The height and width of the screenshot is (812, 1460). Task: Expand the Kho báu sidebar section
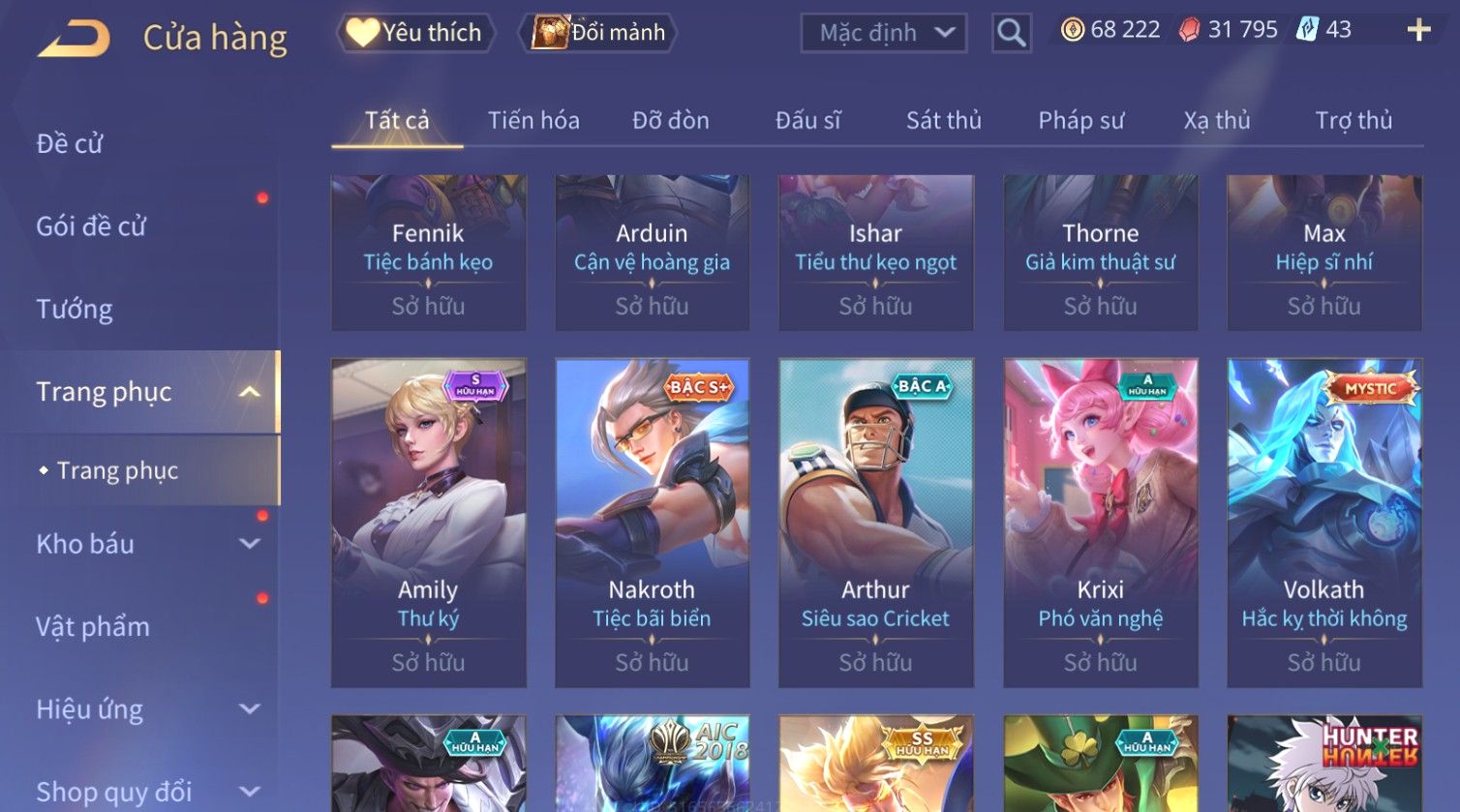click(249, 544)
